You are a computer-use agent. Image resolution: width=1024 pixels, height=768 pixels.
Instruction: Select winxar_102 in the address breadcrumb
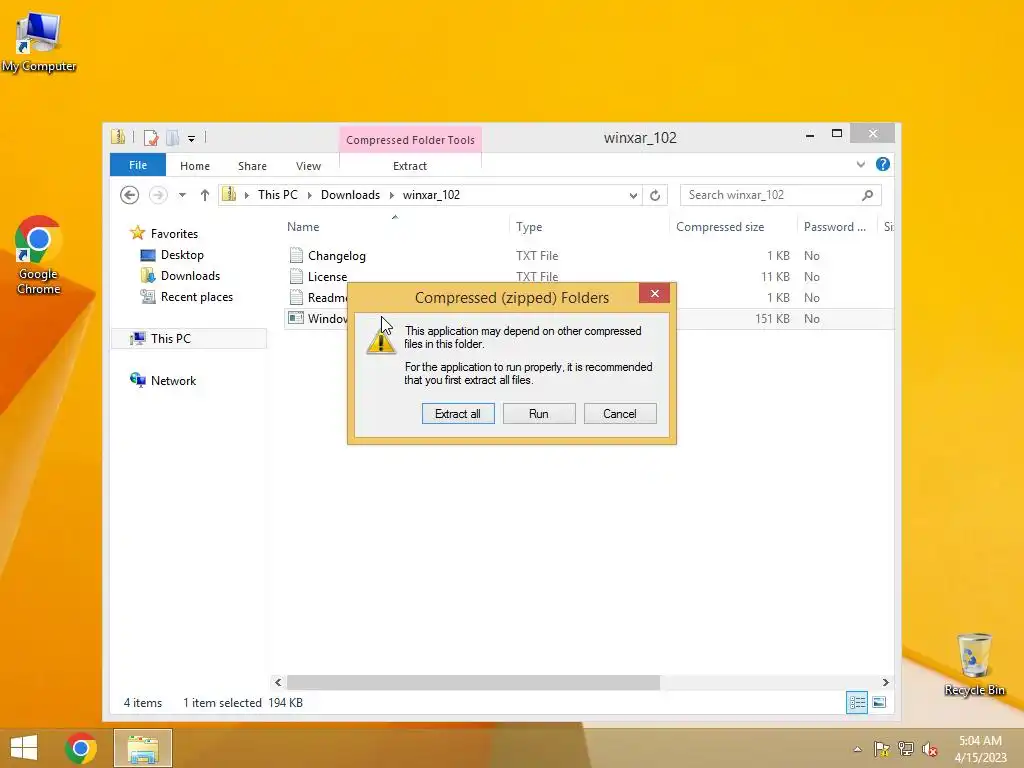coord(431,195)
